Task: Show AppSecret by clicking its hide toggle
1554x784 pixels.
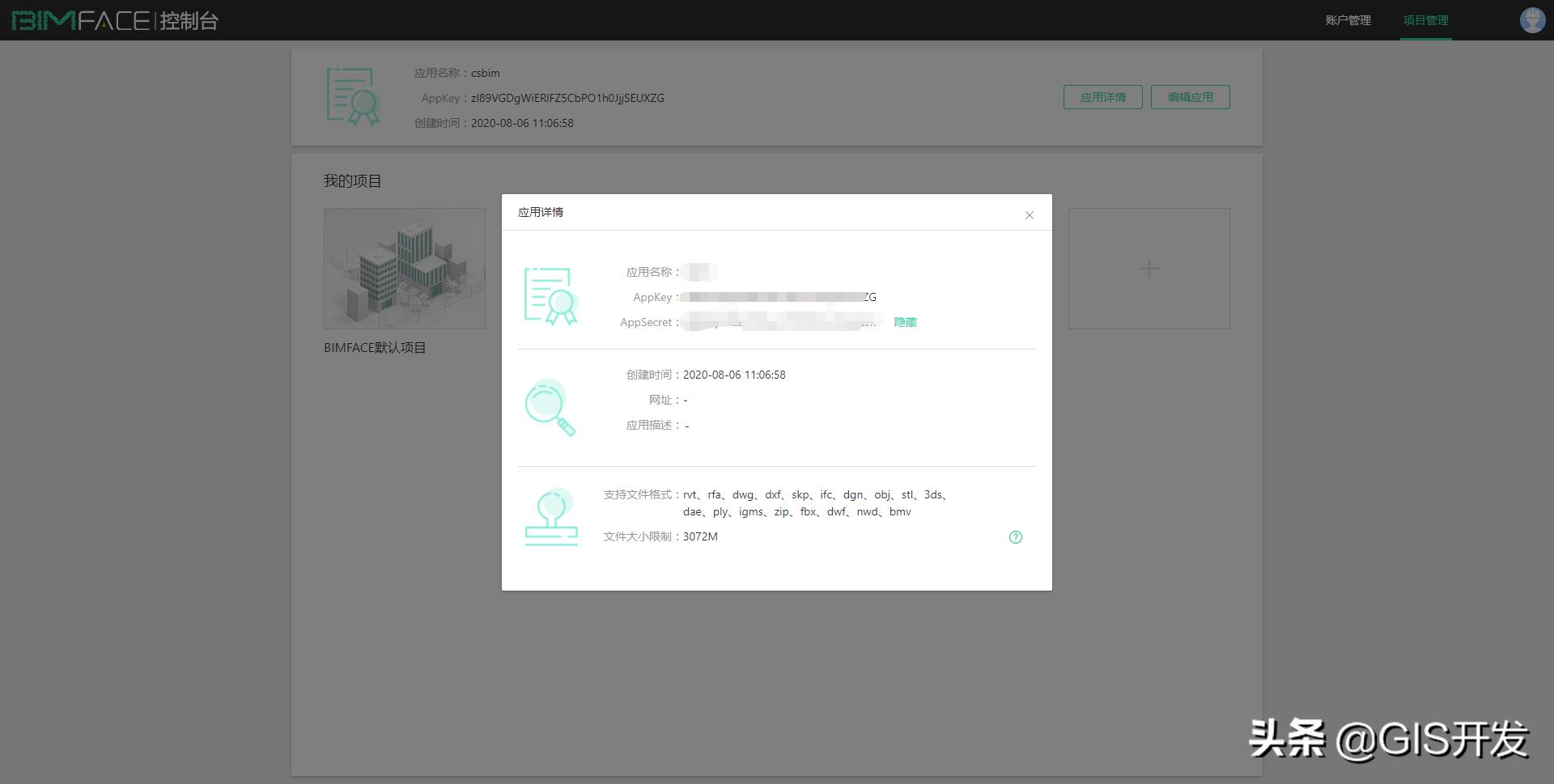Action: [905, 322]
